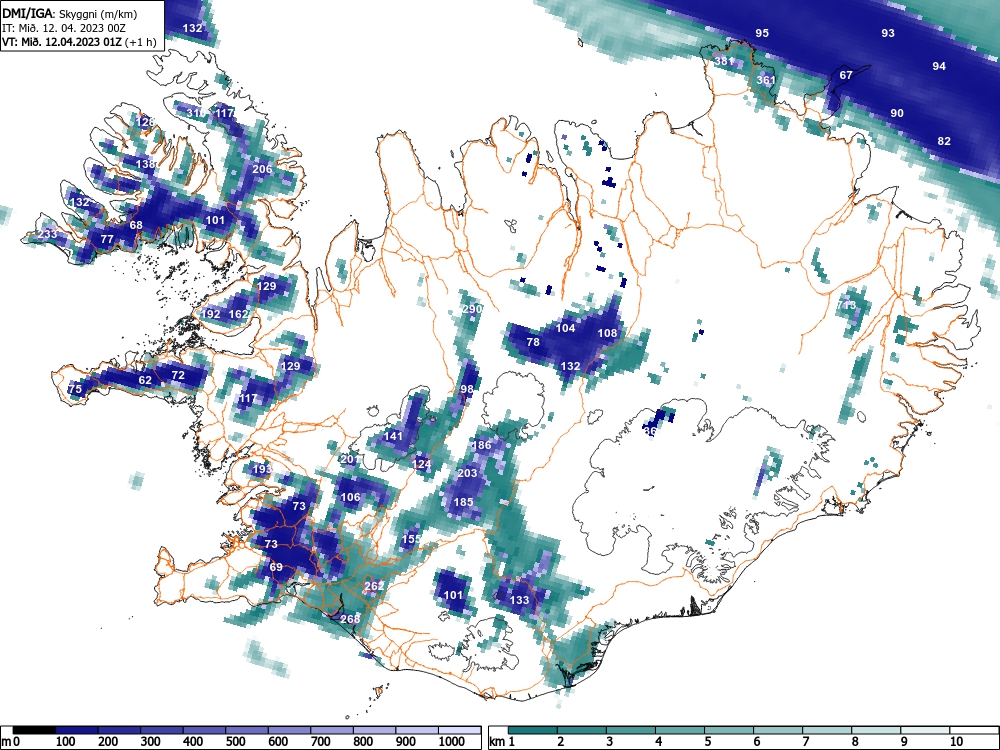Image resolution: width=1000 pixels, height=750 pixels.
Task: Click the visibility value 193 on the map
Action: coord(262,469)
